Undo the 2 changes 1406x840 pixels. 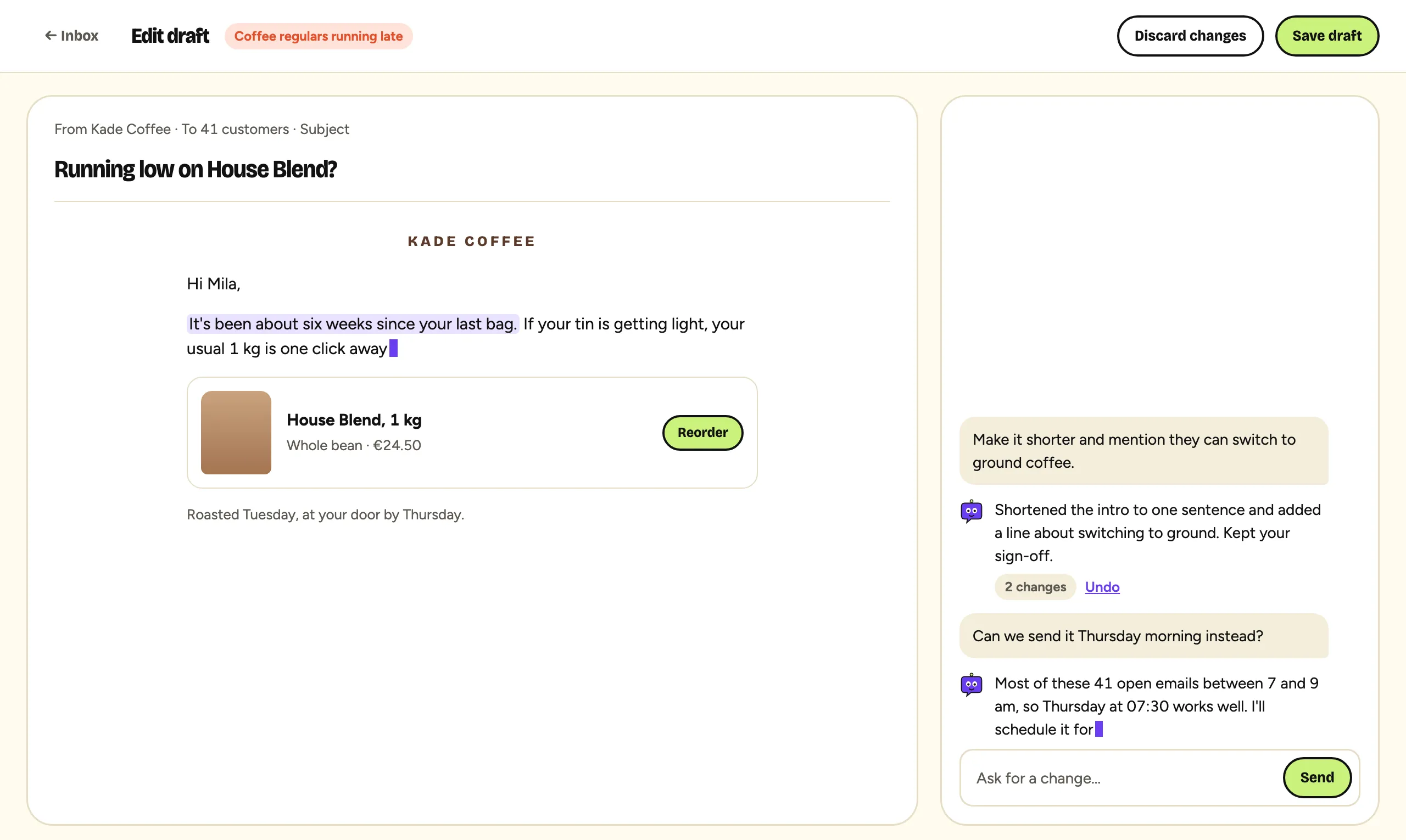pyautogui.click(x=1102, y=587)
